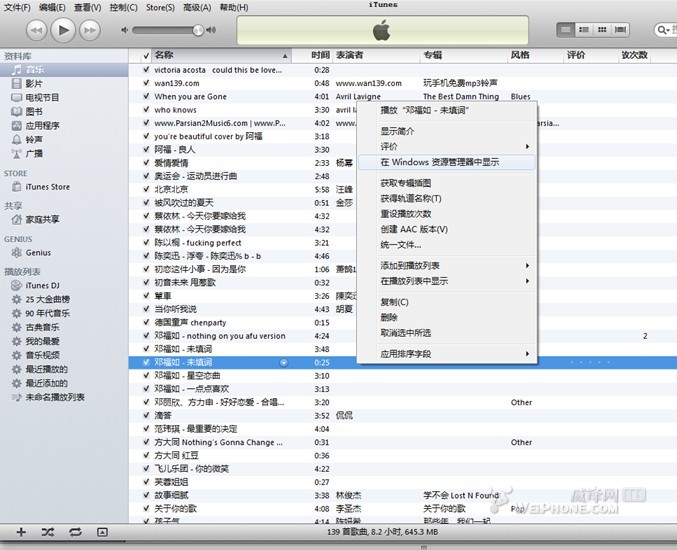This screenshot has height=550, width=677.
Task: Click the Next track fast-forward button
Action: [x=90, y=30]
